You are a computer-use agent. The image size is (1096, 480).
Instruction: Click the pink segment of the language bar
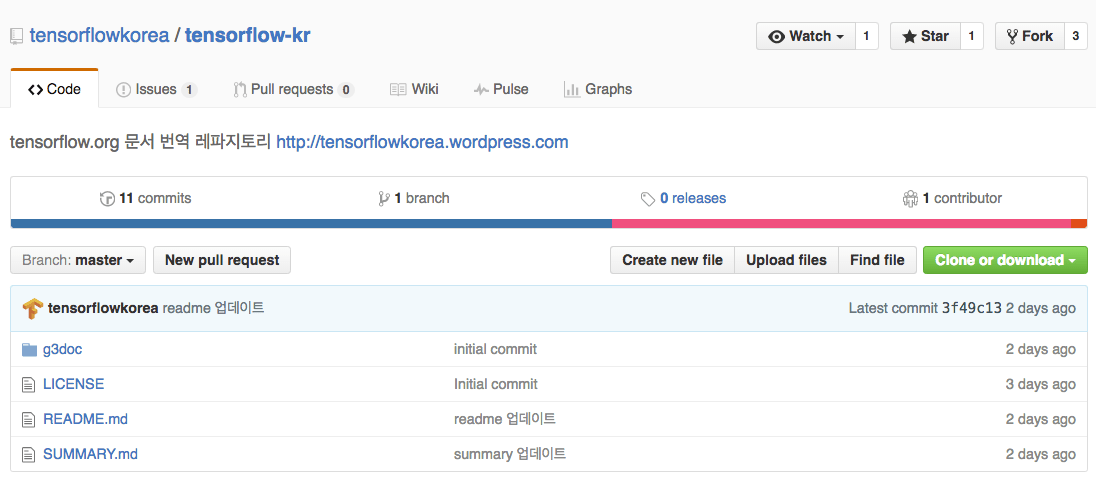pos(842,224)
